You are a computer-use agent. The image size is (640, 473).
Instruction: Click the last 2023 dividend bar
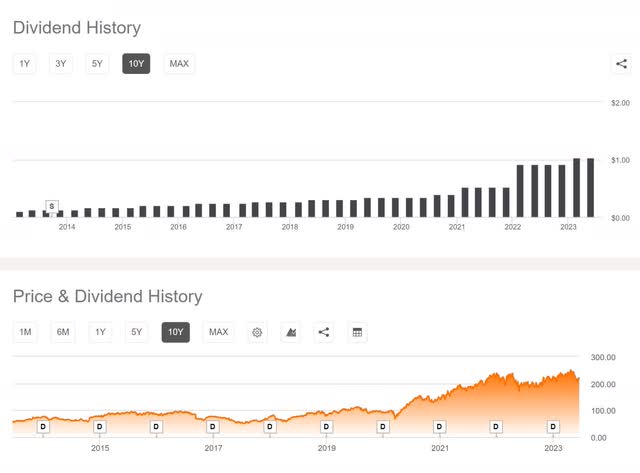590,188
